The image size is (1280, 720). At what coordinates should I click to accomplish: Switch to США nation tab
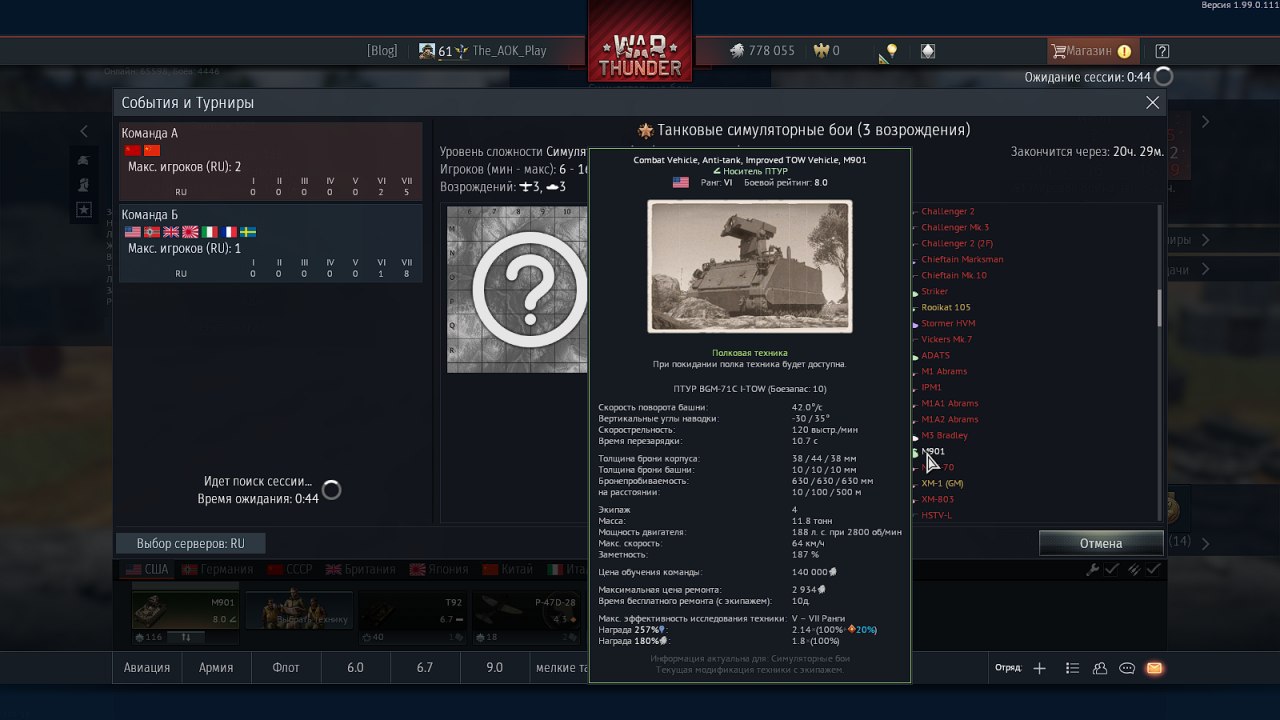[146, 569]
